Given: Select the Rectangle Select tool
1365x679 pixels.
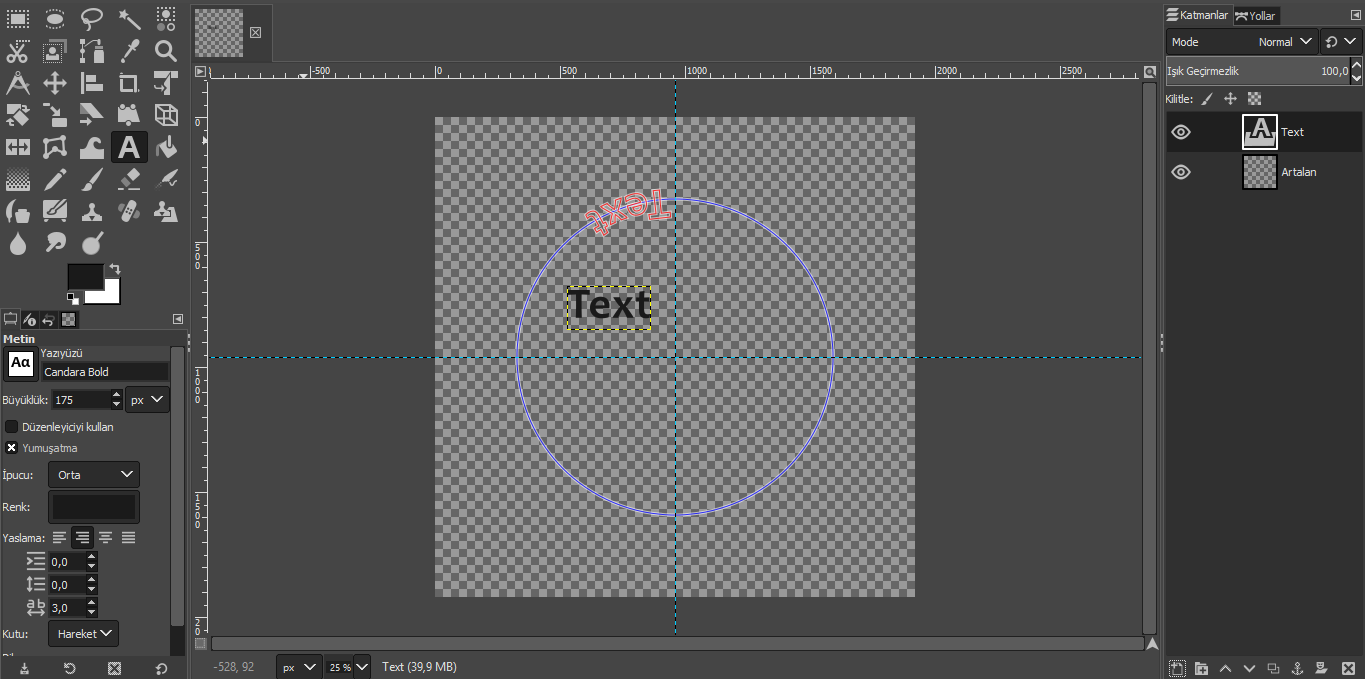Looking at the screenshot, I should coord(18,18).
